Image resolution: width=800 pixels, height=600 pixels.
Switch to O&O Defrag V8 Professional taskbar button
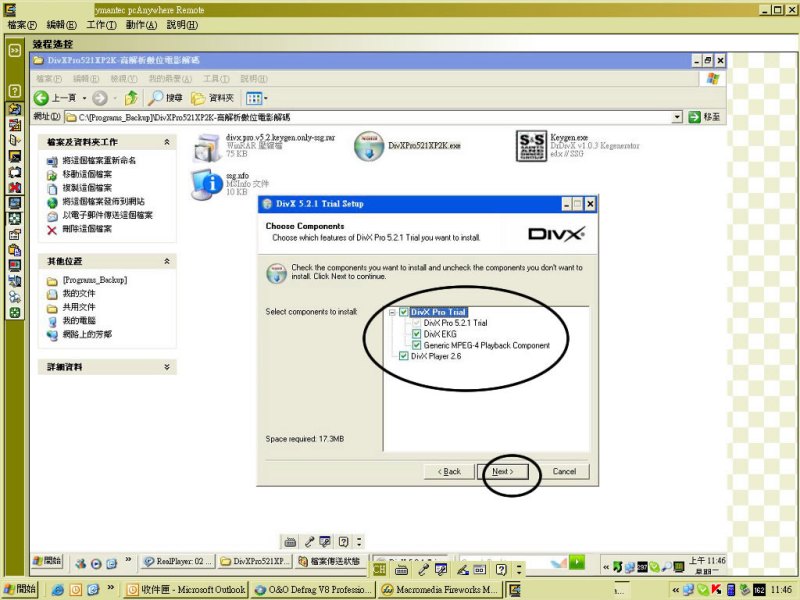pos(313,590)
